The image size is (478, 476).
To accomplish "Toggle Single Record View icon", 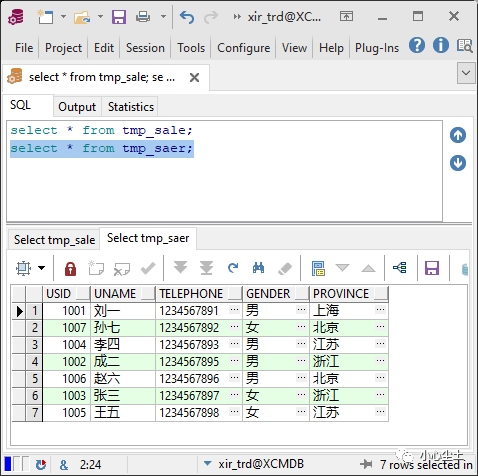I will [x=318, y=268].
